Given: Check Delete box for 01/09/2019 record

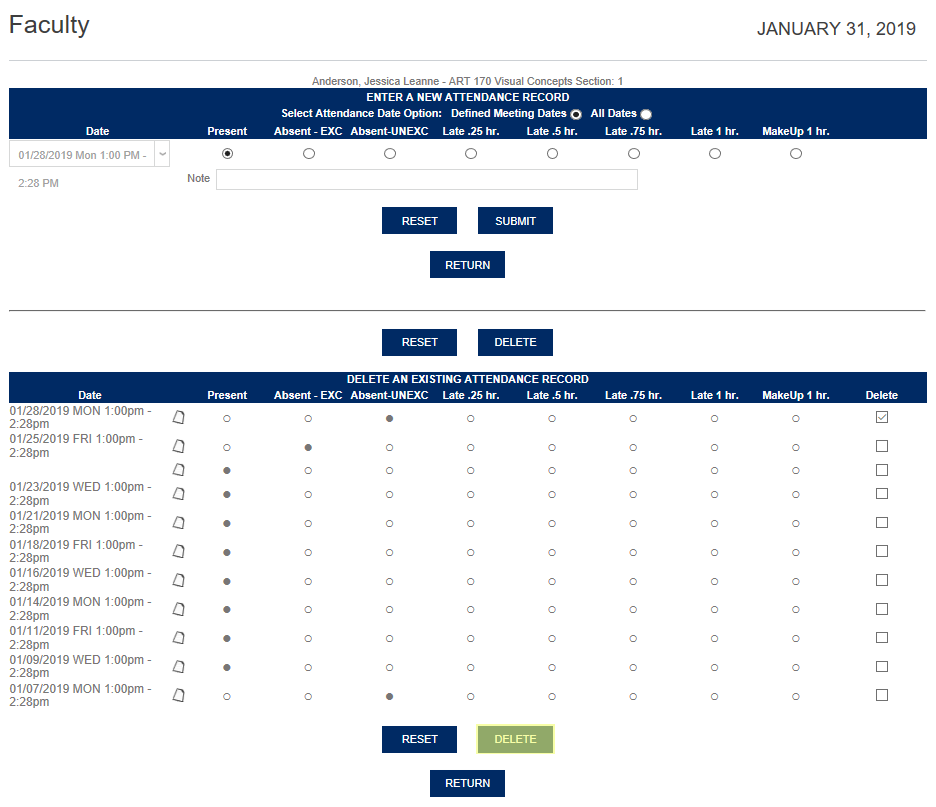Looking at the screenshot, I should 882,666.
